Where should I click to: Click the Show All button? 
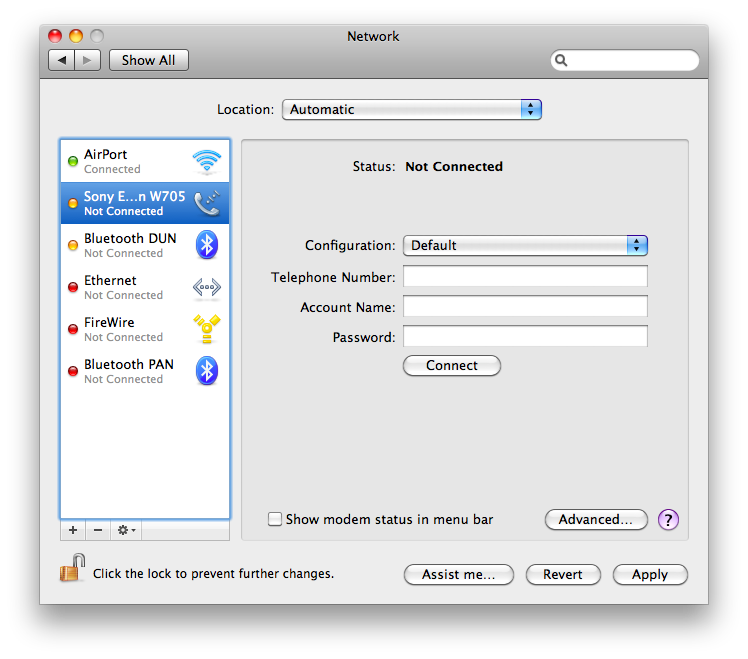(x=148, y=60)
